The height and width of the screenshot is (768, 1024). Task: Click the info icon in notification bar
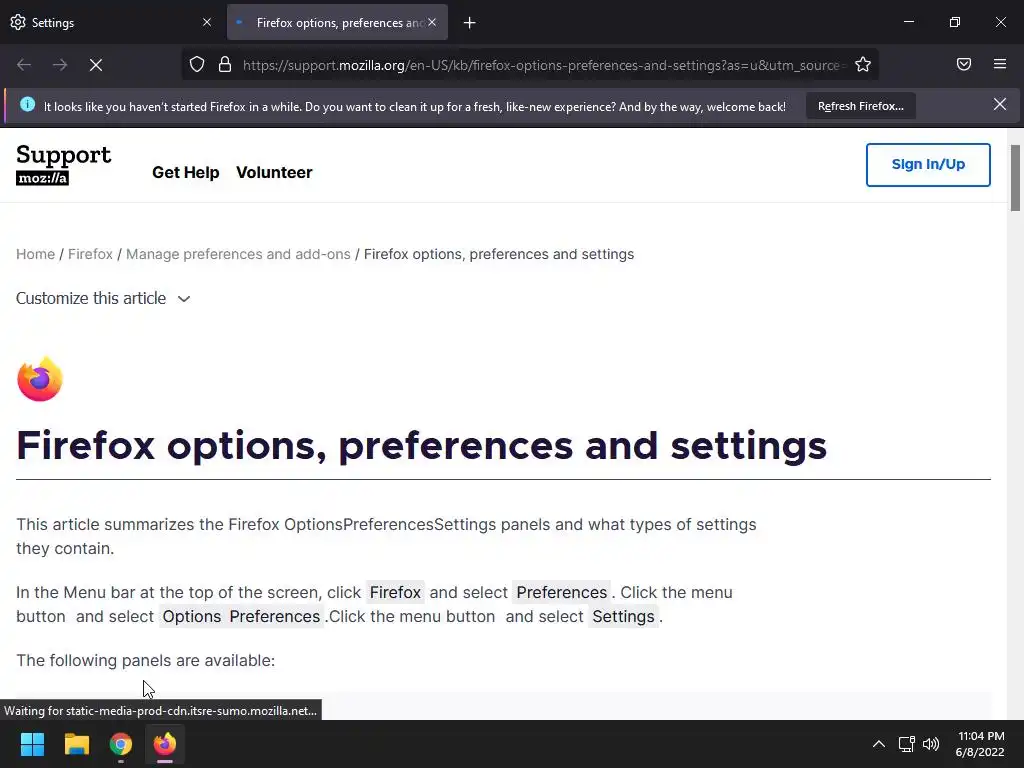pos(27,104)
